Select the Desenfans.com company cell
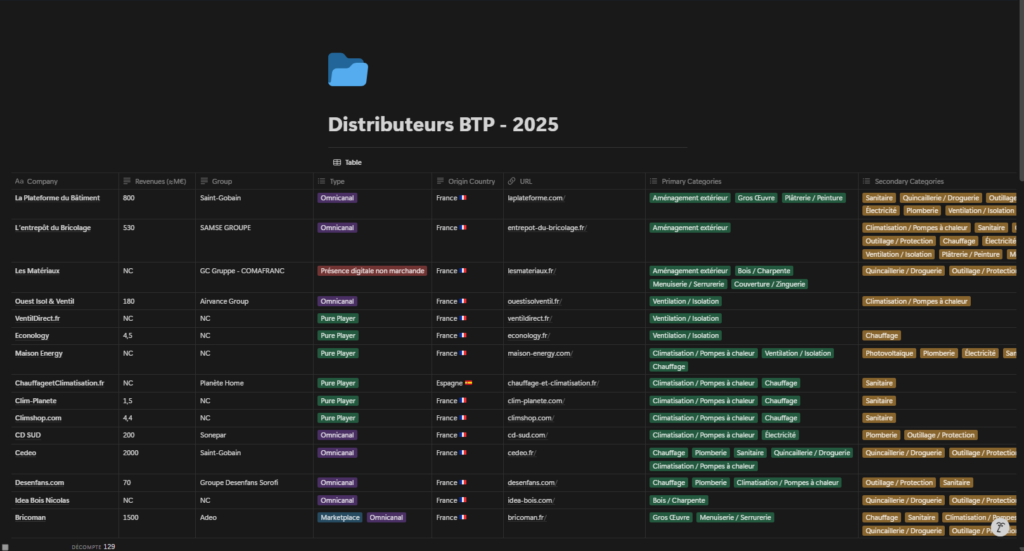 point(65,483)
